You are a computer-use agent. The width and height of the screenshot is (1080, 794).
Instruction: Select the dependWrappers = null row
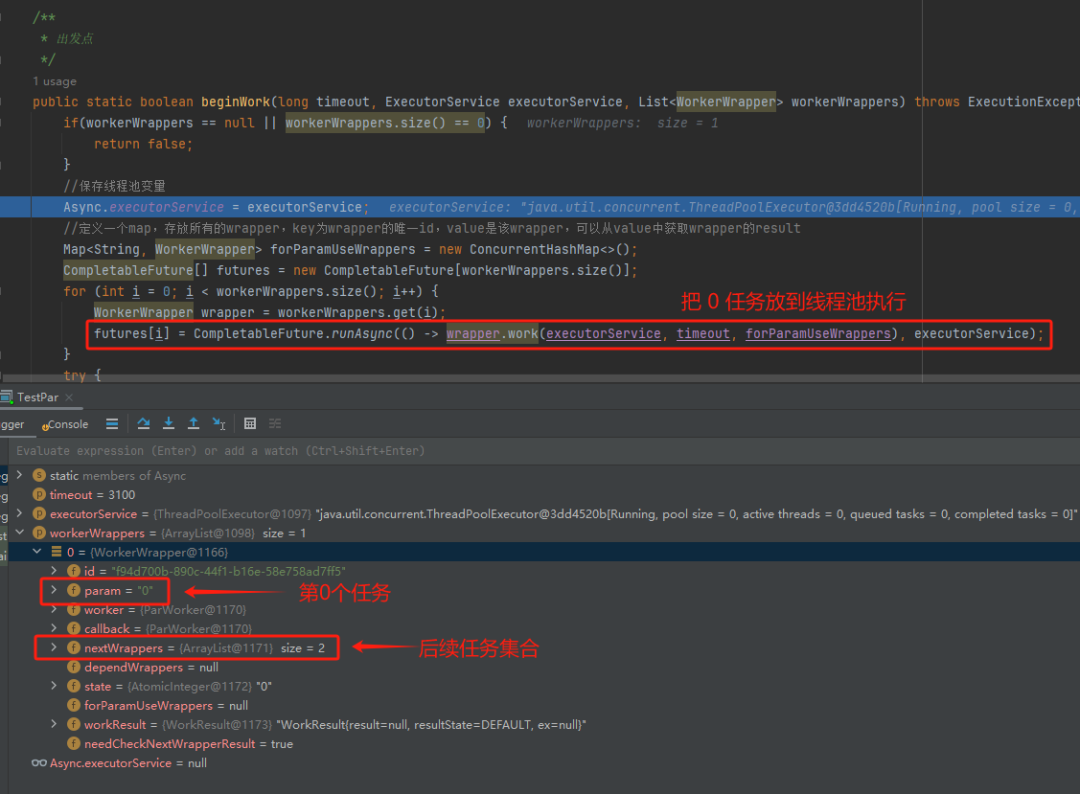pyautogui.click(x=544, y=667)
